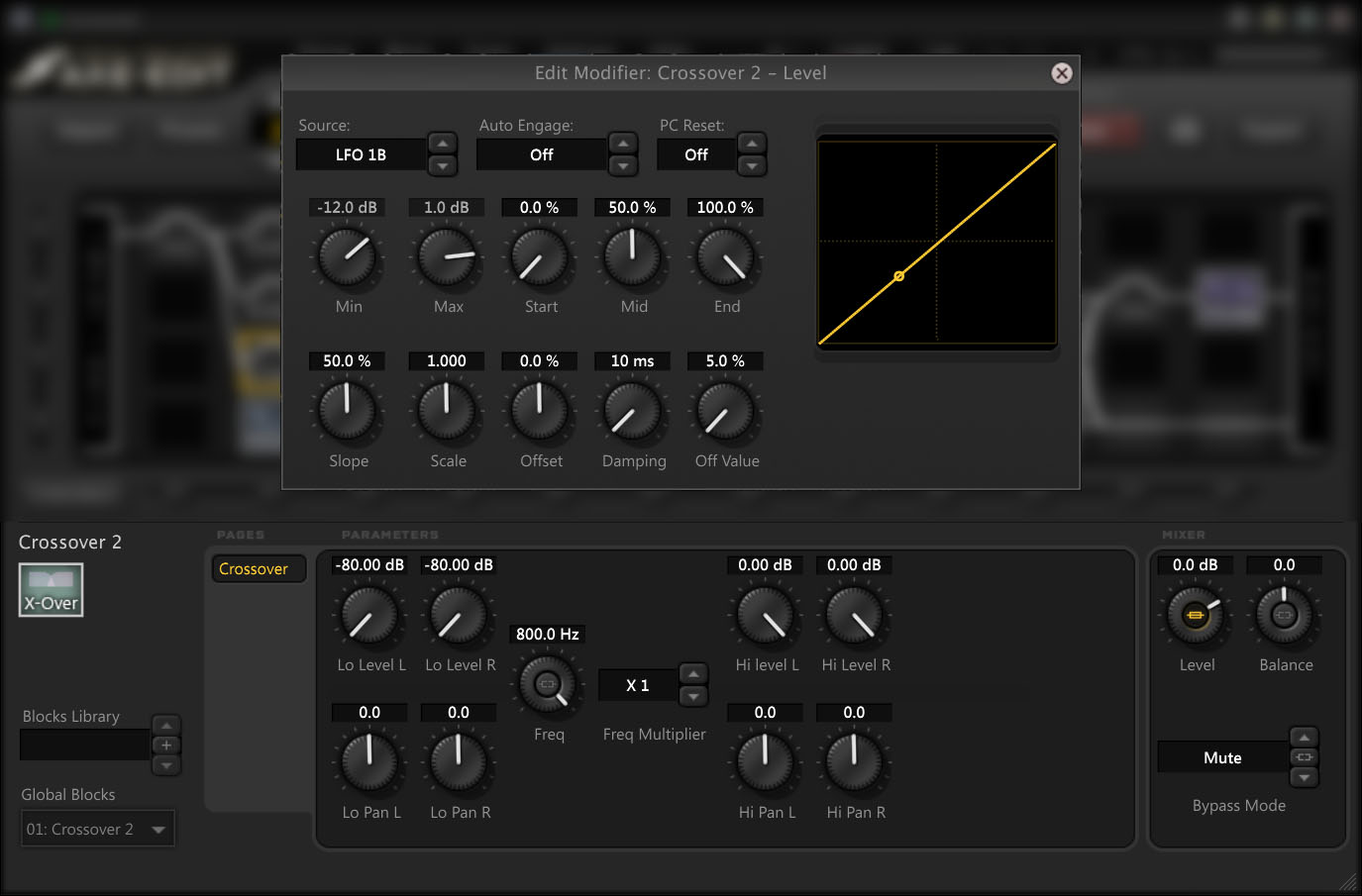Open the Freq Multiplier X 1 selector

point(638,685)
